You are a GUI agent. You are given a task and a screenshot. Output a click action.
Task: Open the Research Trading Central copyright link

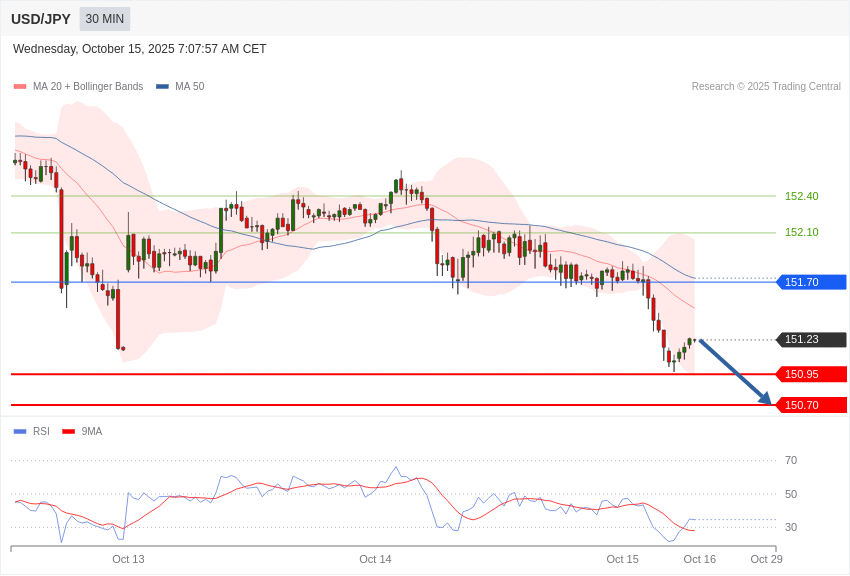coord(766,87)
